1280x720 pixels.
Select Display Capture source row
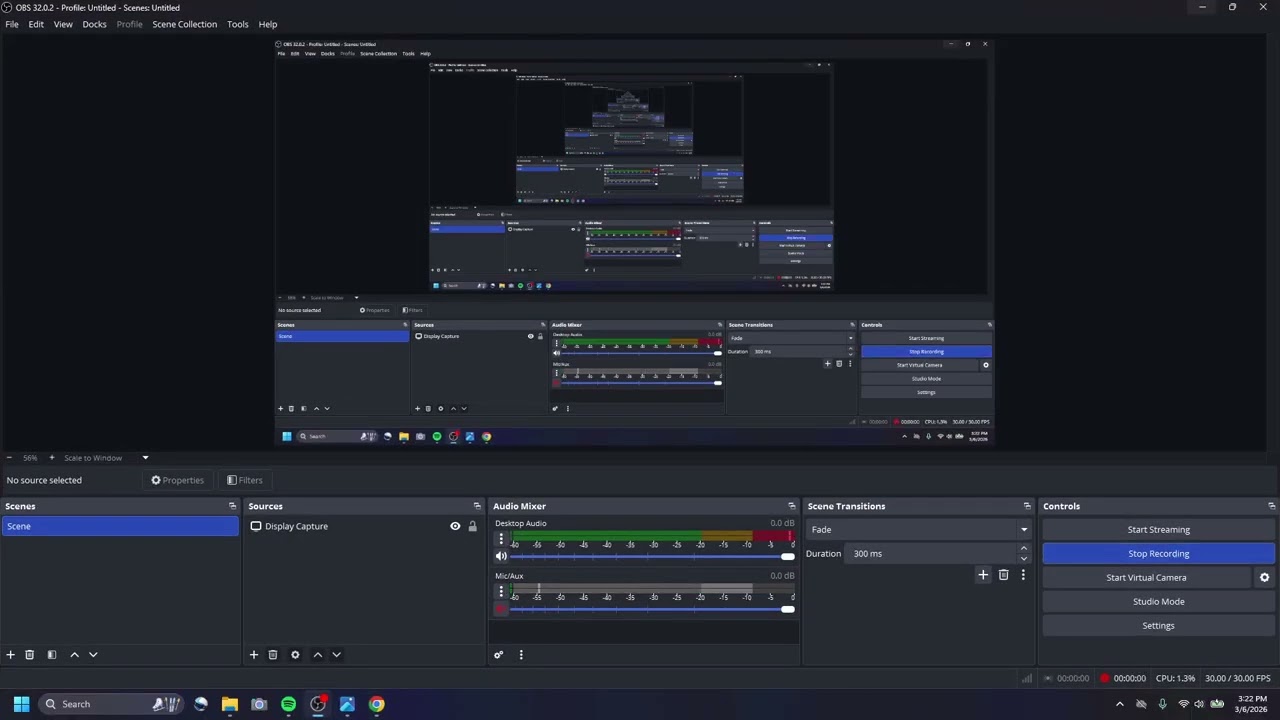[x=365, y=526]
